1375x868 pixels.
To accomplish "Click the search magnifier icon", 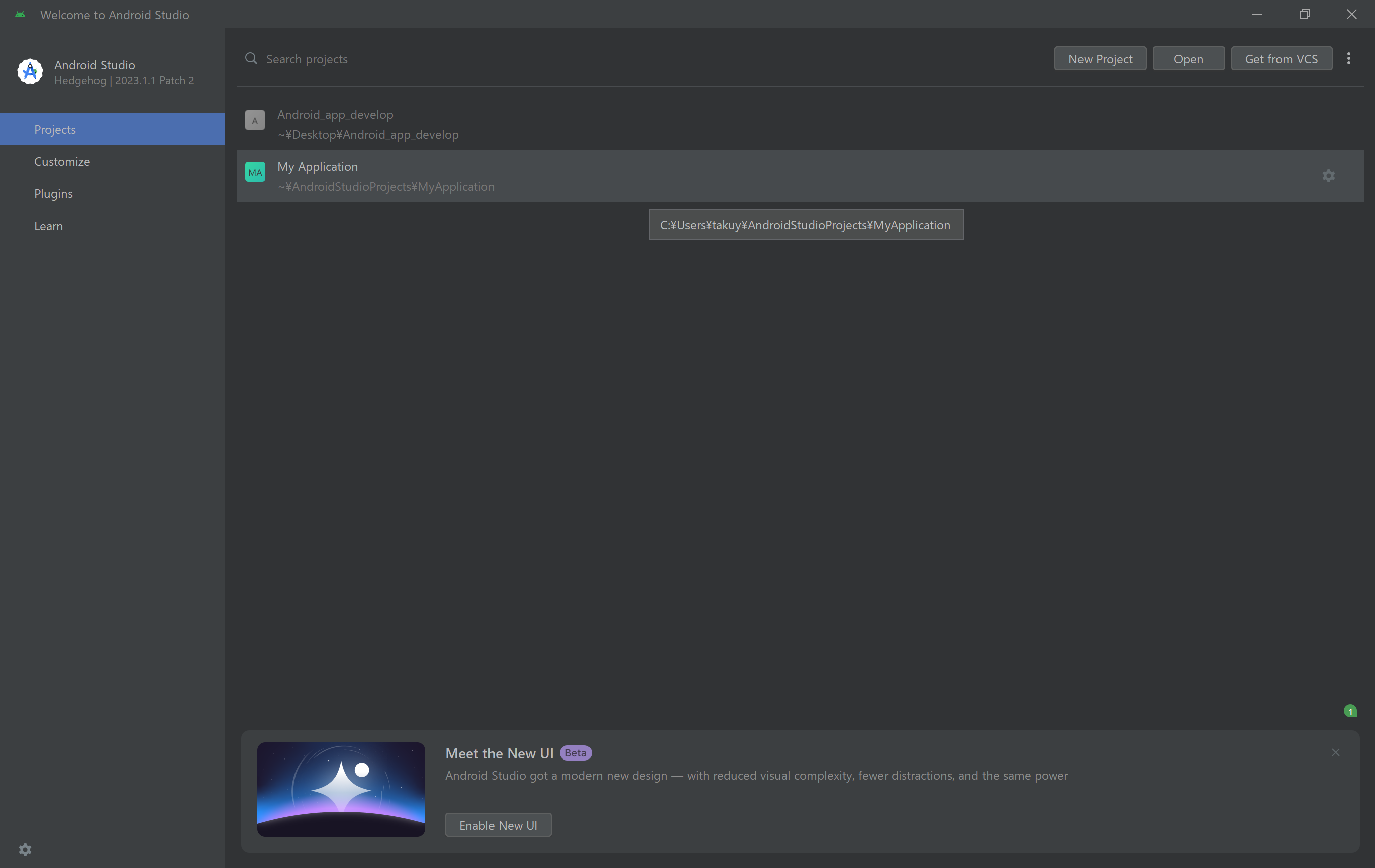I will pos(251,58).
